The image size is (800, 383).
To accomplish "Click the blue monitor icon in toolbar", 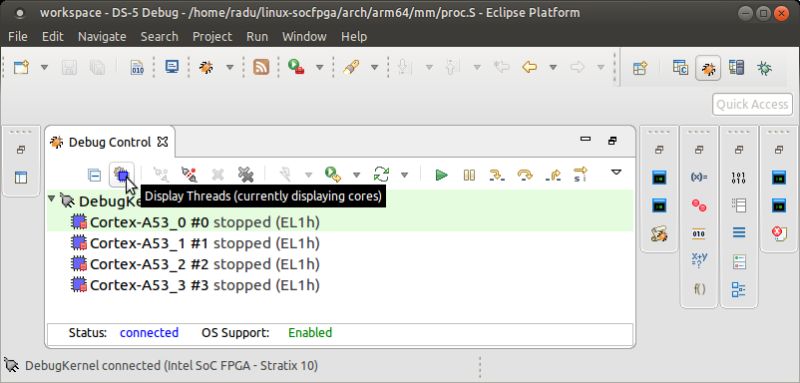I will click(x=172, y=67).
